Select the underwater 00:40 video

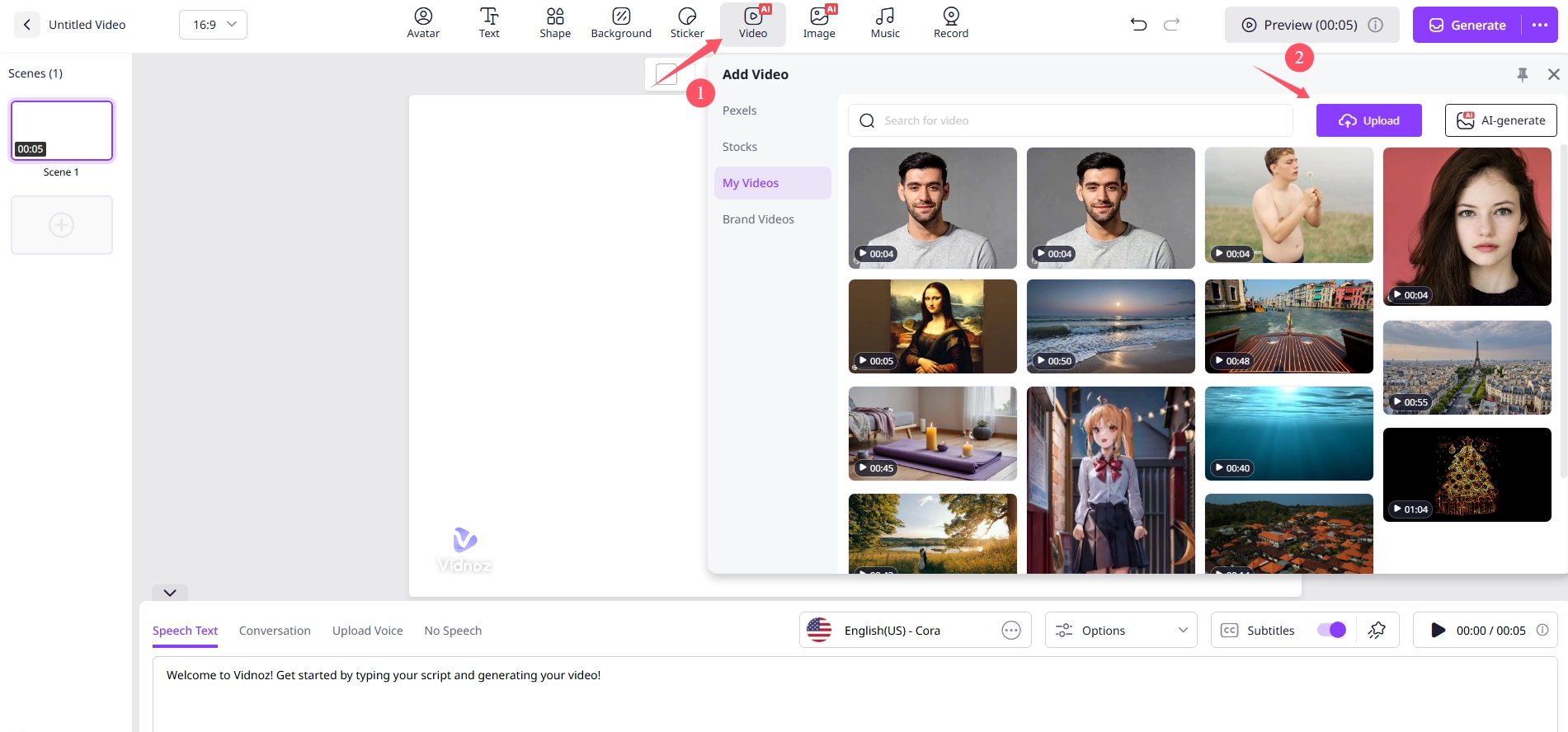1289,434
